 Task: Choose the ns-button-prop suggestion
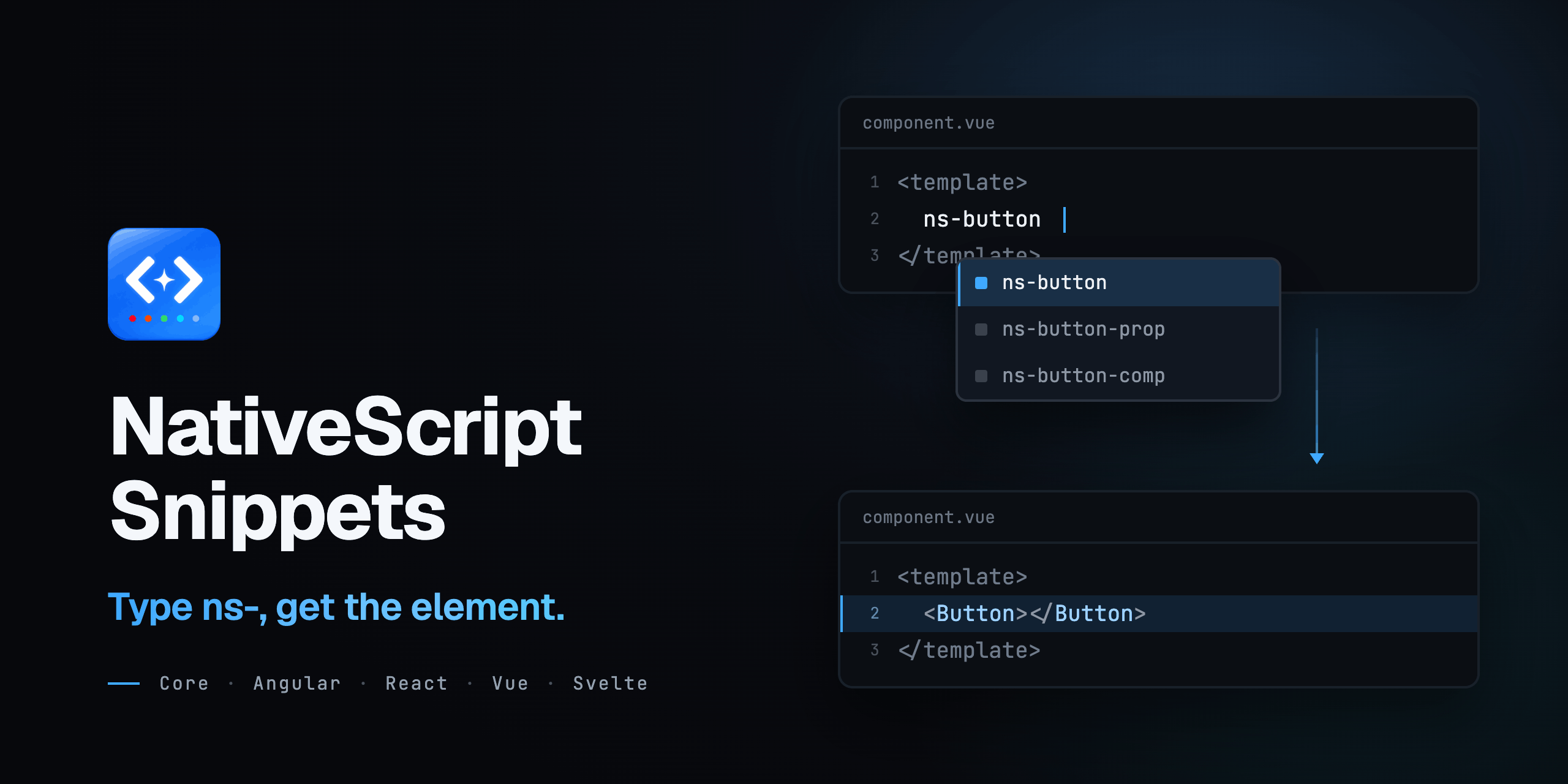(x=1118, y=330)
